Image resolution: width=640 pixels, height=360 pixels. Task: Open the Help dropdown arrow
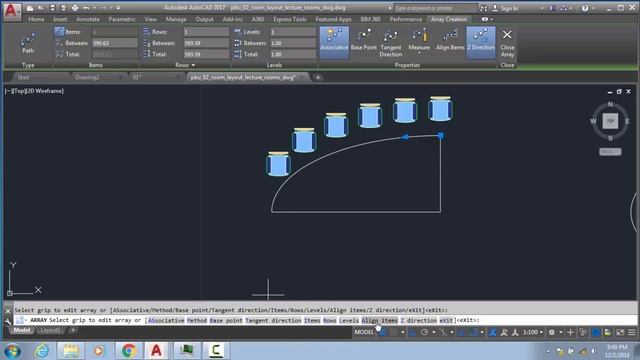coord(593,8)
